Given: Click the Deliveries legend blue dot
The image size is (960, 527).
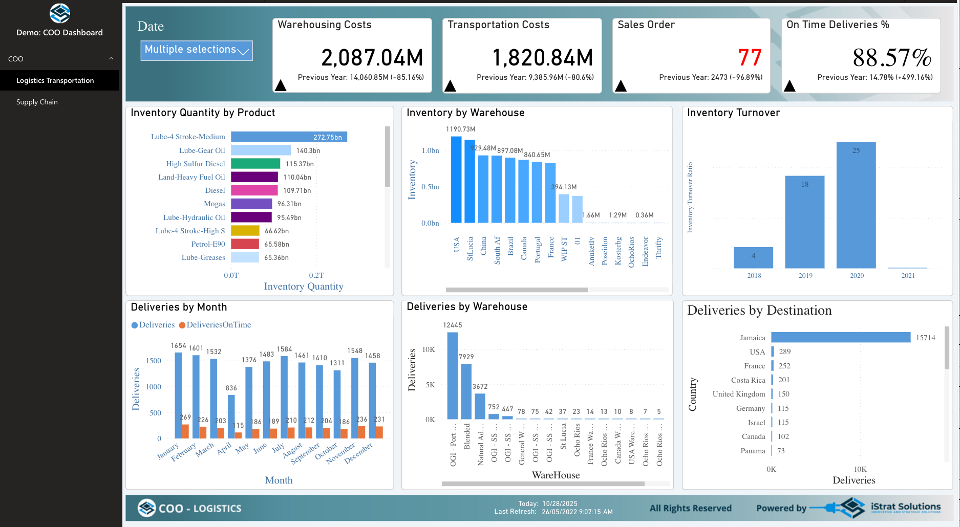Looking at the screenshot, I should click(135, 325).
